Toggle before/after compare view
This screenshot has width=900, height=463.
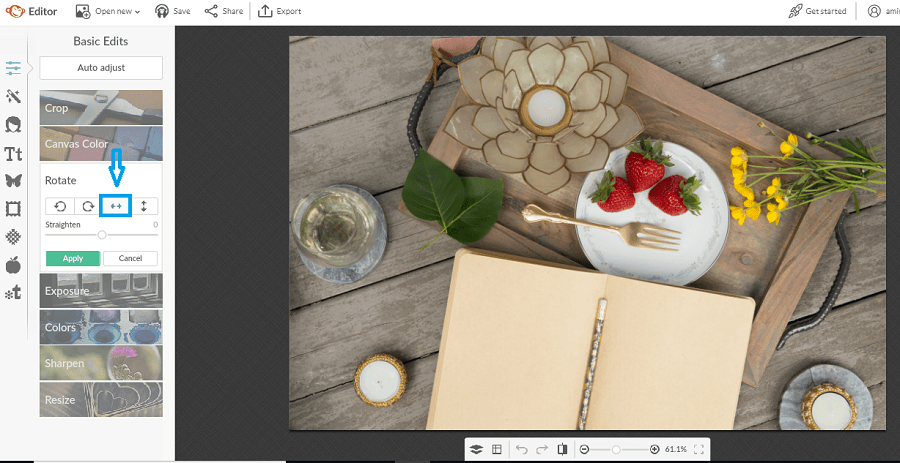(562, 450)
